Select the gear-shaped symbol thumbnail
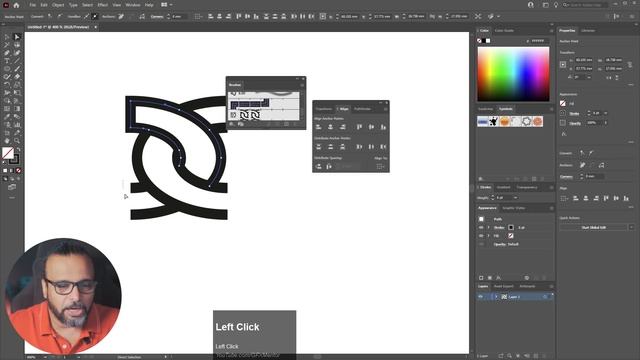The height and width of the screenshot is (360, 640). tap(527, 121)
